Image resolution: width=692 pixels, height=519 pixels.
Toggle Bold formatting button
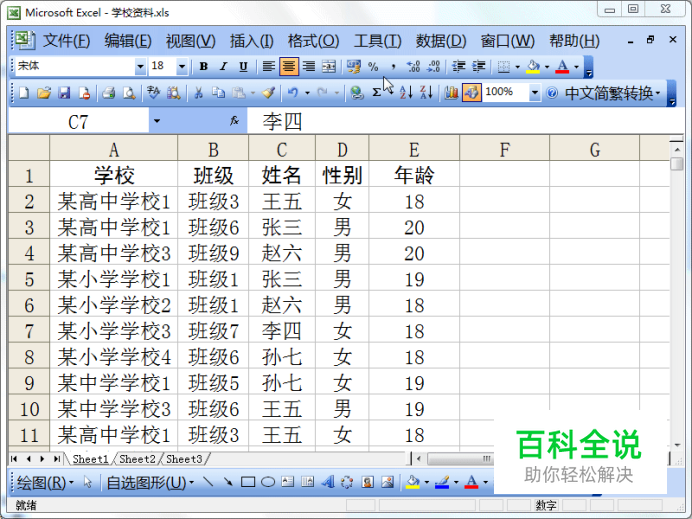pos(203,67)
